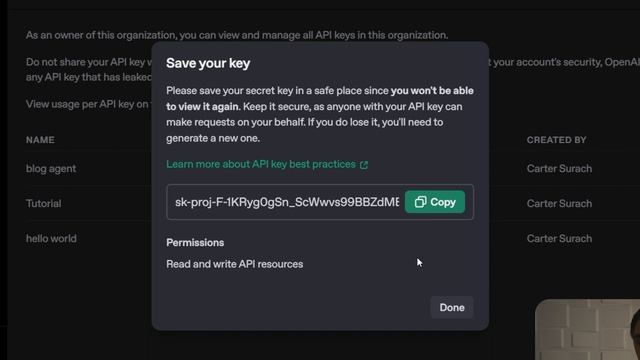Click the CREATED BY column header
This screenshot has height=360, width=640.
click(x=556, y=140)
